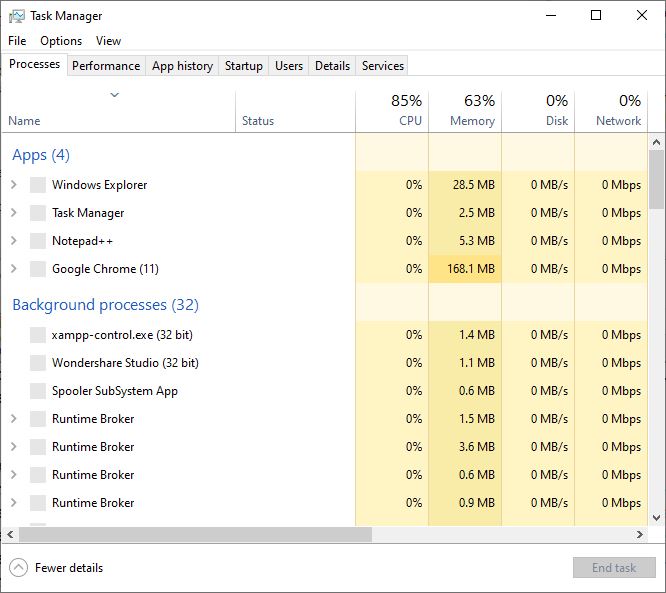Click the Fewer details arrow icon
The height and width of the screenshot is (593, 666).
point(18,568)
